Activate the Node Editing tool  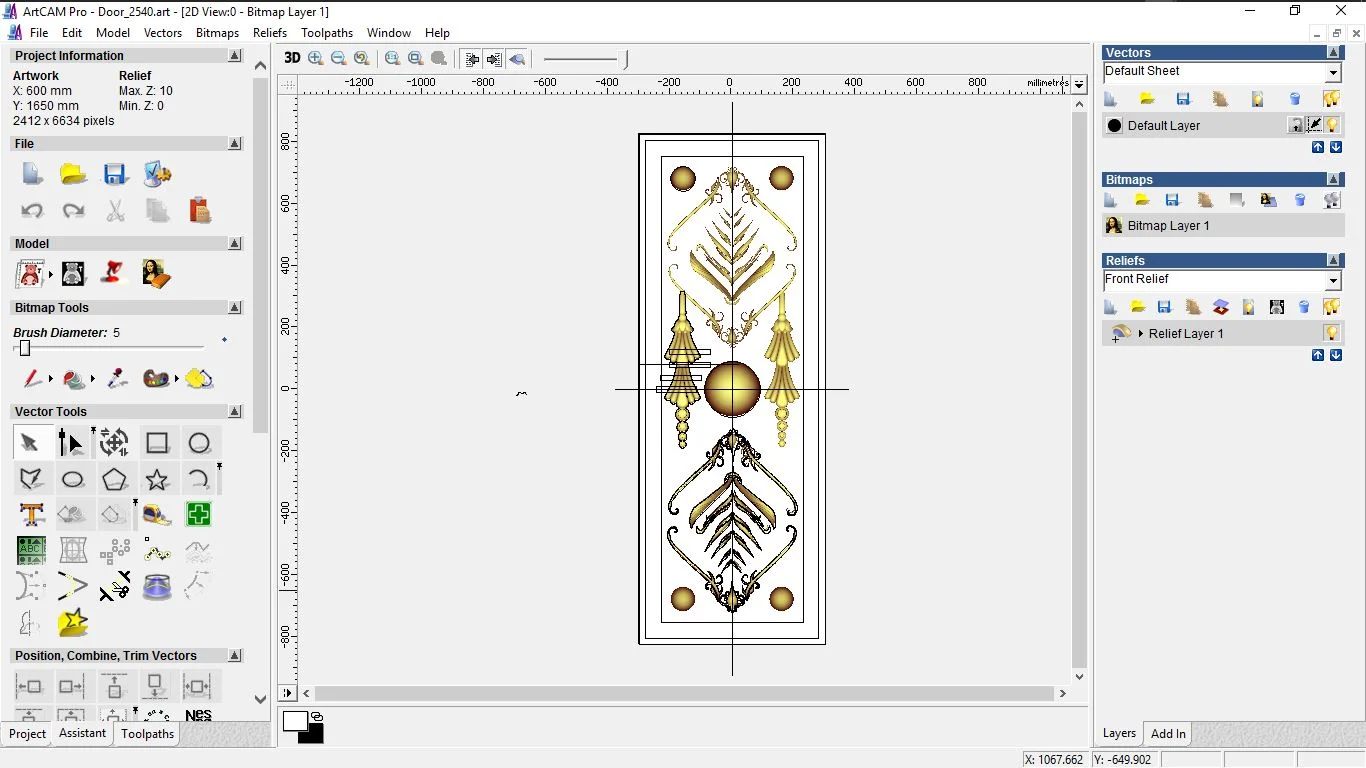pos(71,443)
